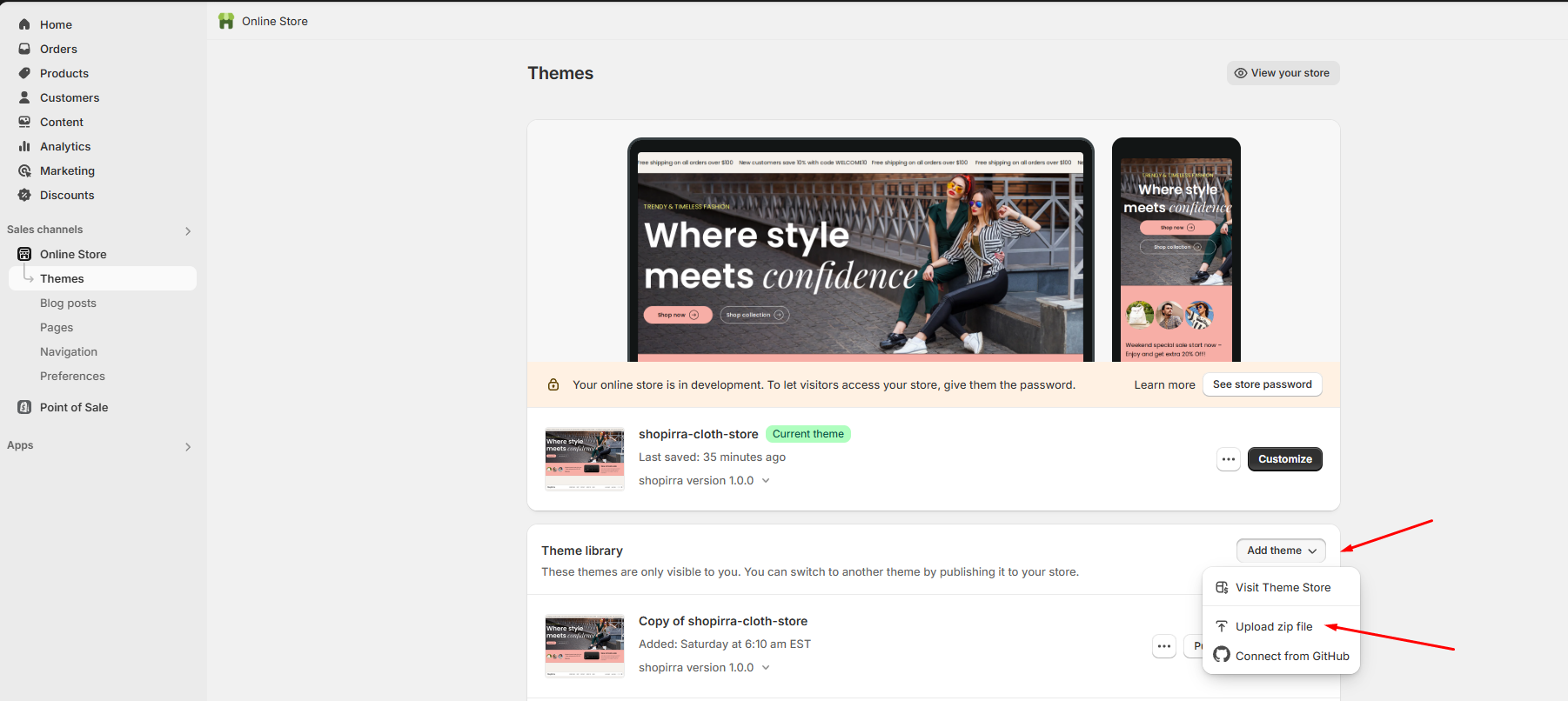The height and width of the screenshot is (701, 1568).
Task: Click the Discounts badge icon
Action: coord(24,195)
